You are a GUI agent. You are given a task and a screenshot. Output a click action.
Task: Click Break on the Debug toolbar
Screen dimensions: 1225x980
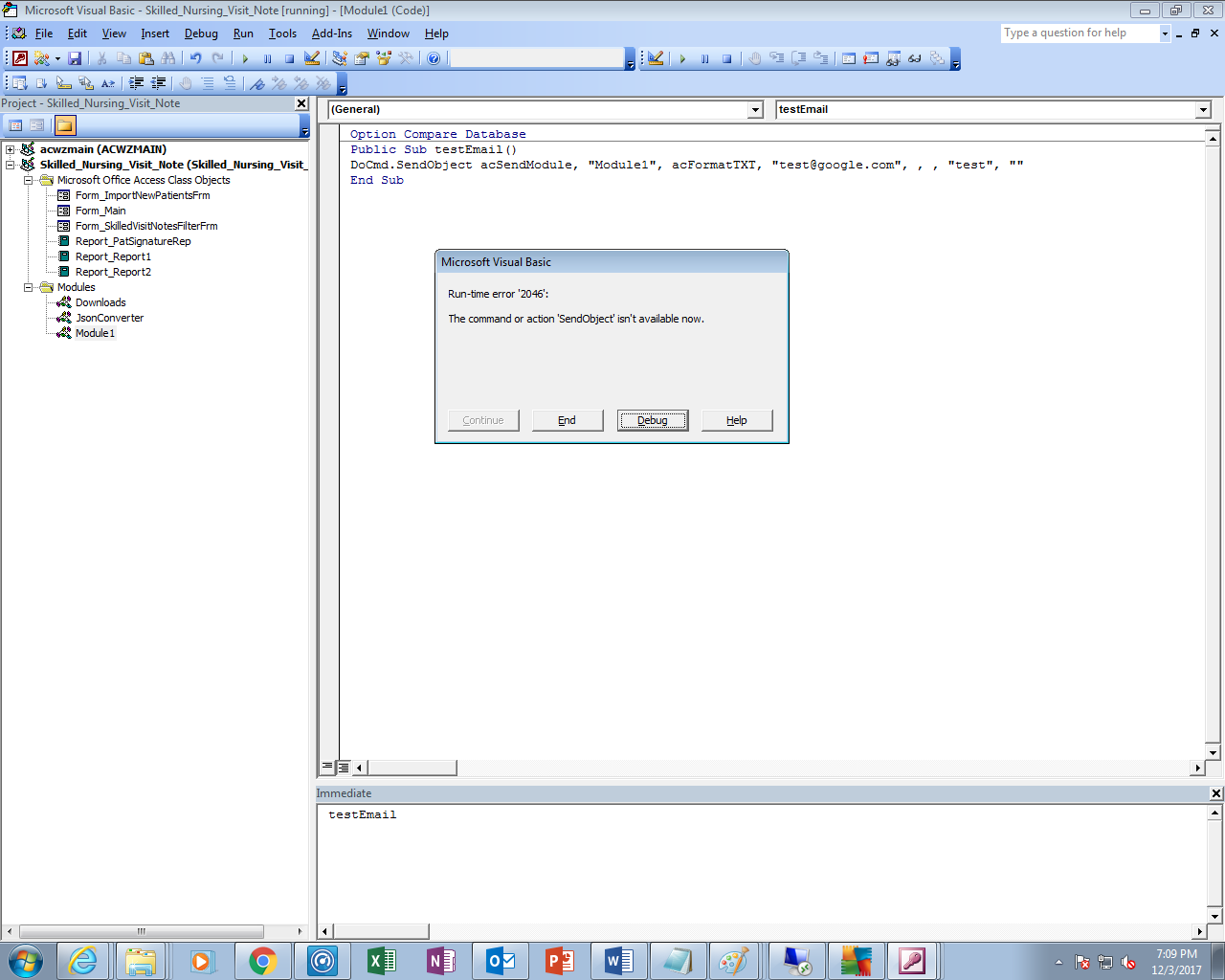[x=704, y=58]
